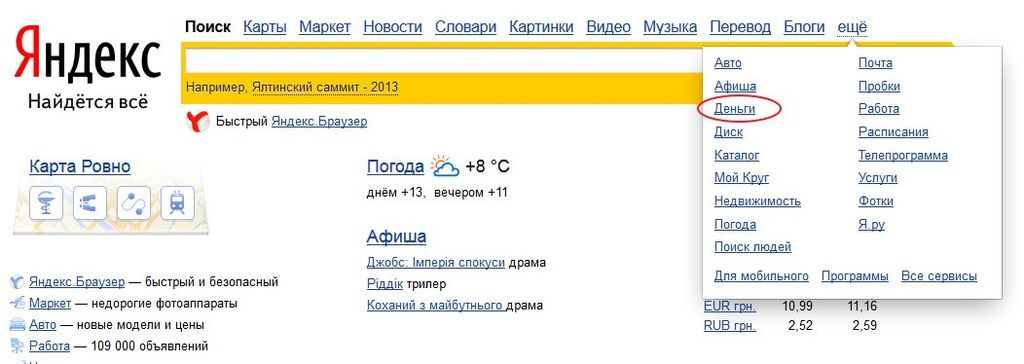Click the plane icon beside Маркет
This screenshot has width=1024, height=364.
[18, 304]
